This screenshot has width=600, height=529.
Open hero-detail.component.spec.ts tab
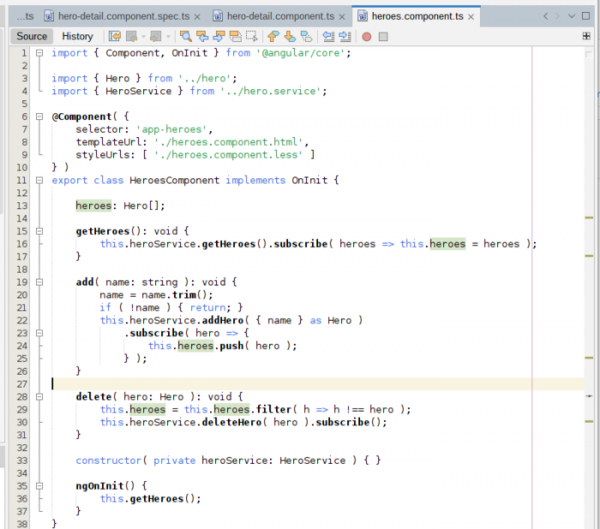[x=124, y=17]
